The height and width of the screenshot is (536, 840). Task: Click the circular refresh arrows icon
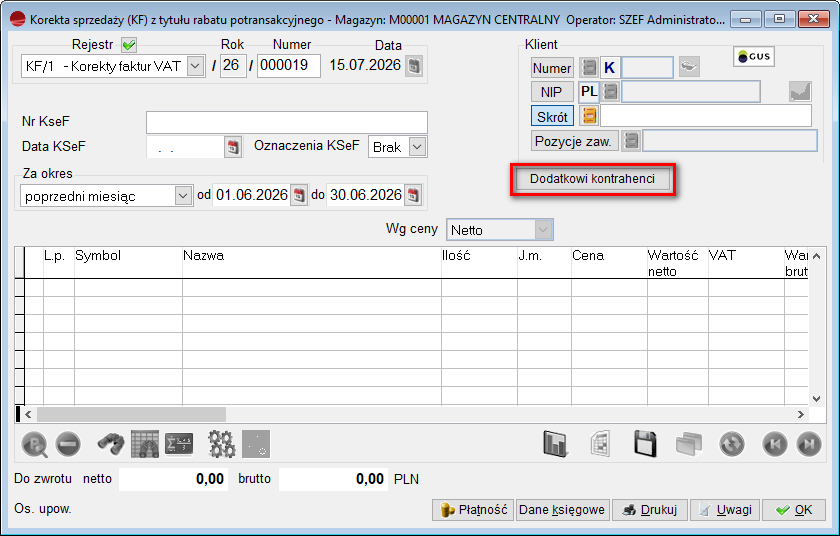coord(732,444)
